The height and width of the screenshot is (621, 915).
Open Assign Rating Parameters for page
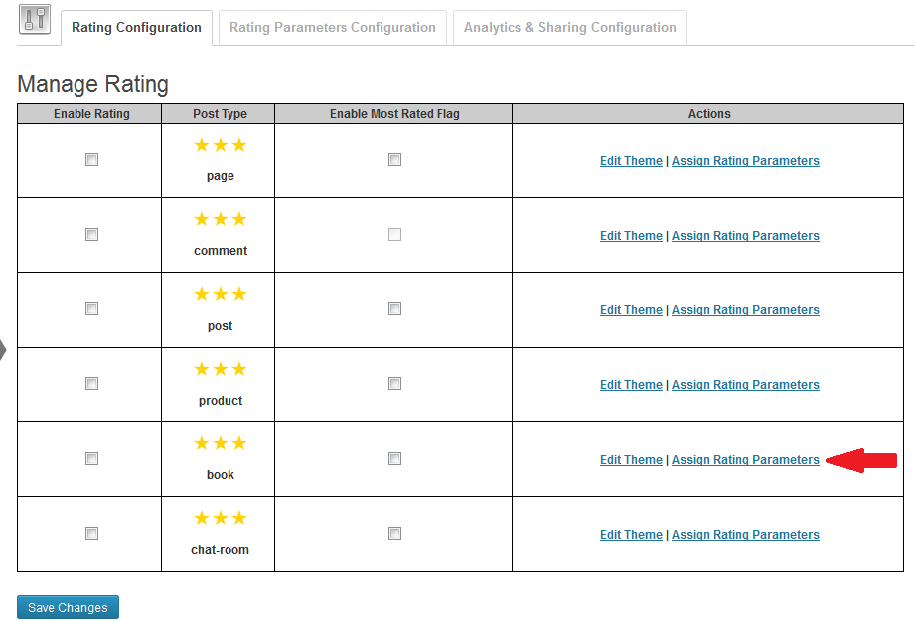746,161
